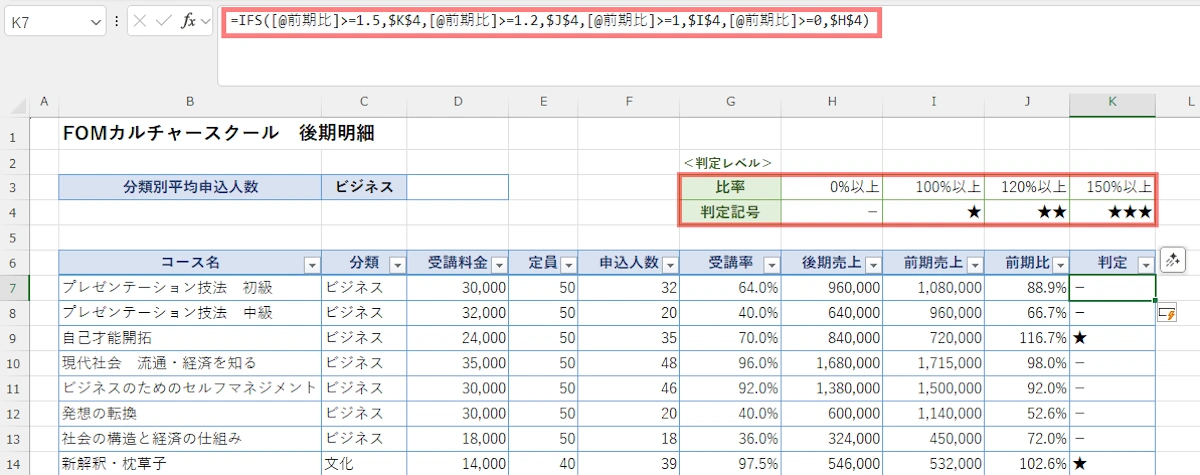Screen dimensions: 1200x475
Task: Select column K header
Action: [x=1113, y=101]
